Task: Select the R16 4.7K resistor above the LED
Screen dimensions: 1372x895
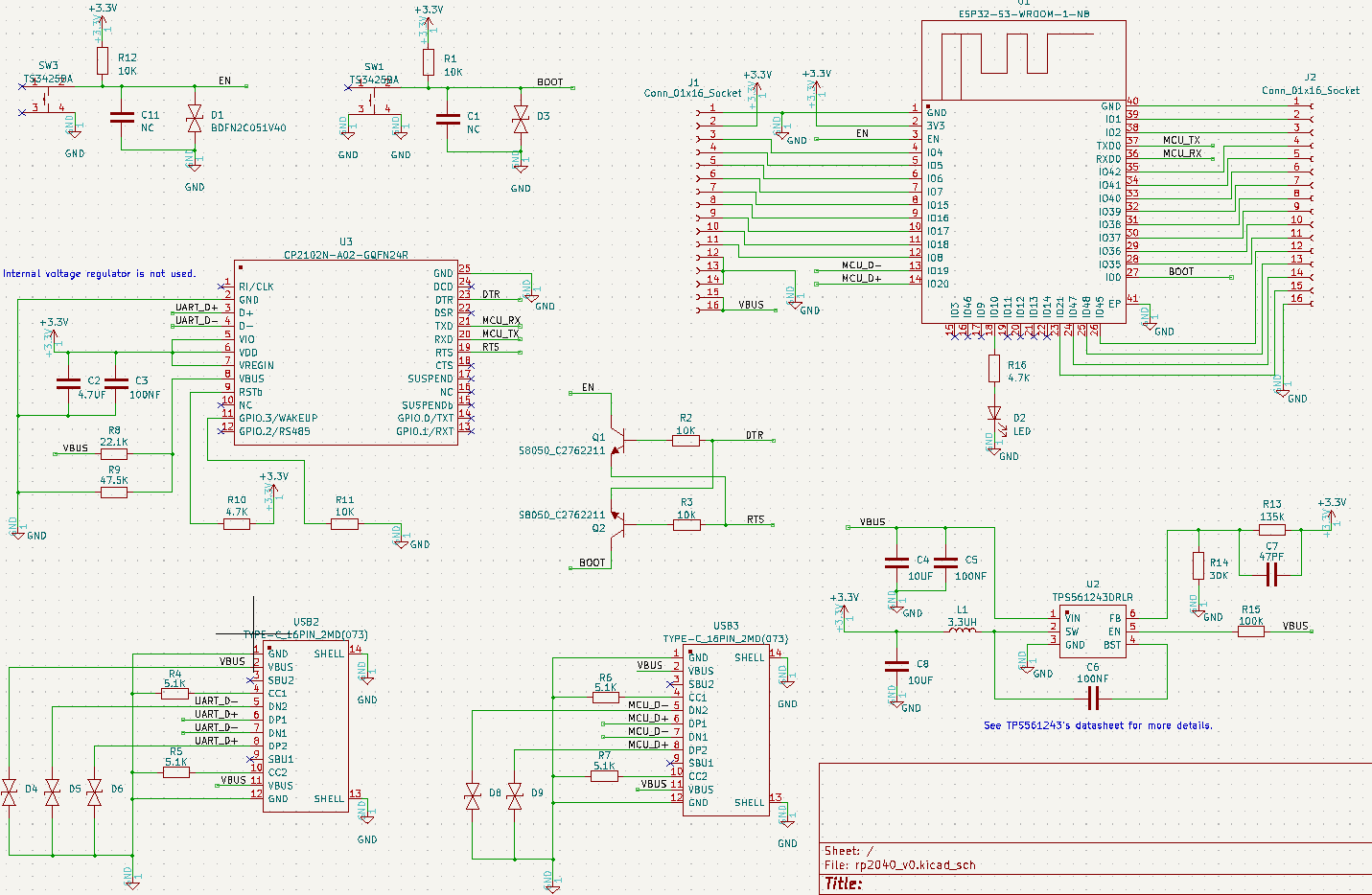Action: pos(994,369)
